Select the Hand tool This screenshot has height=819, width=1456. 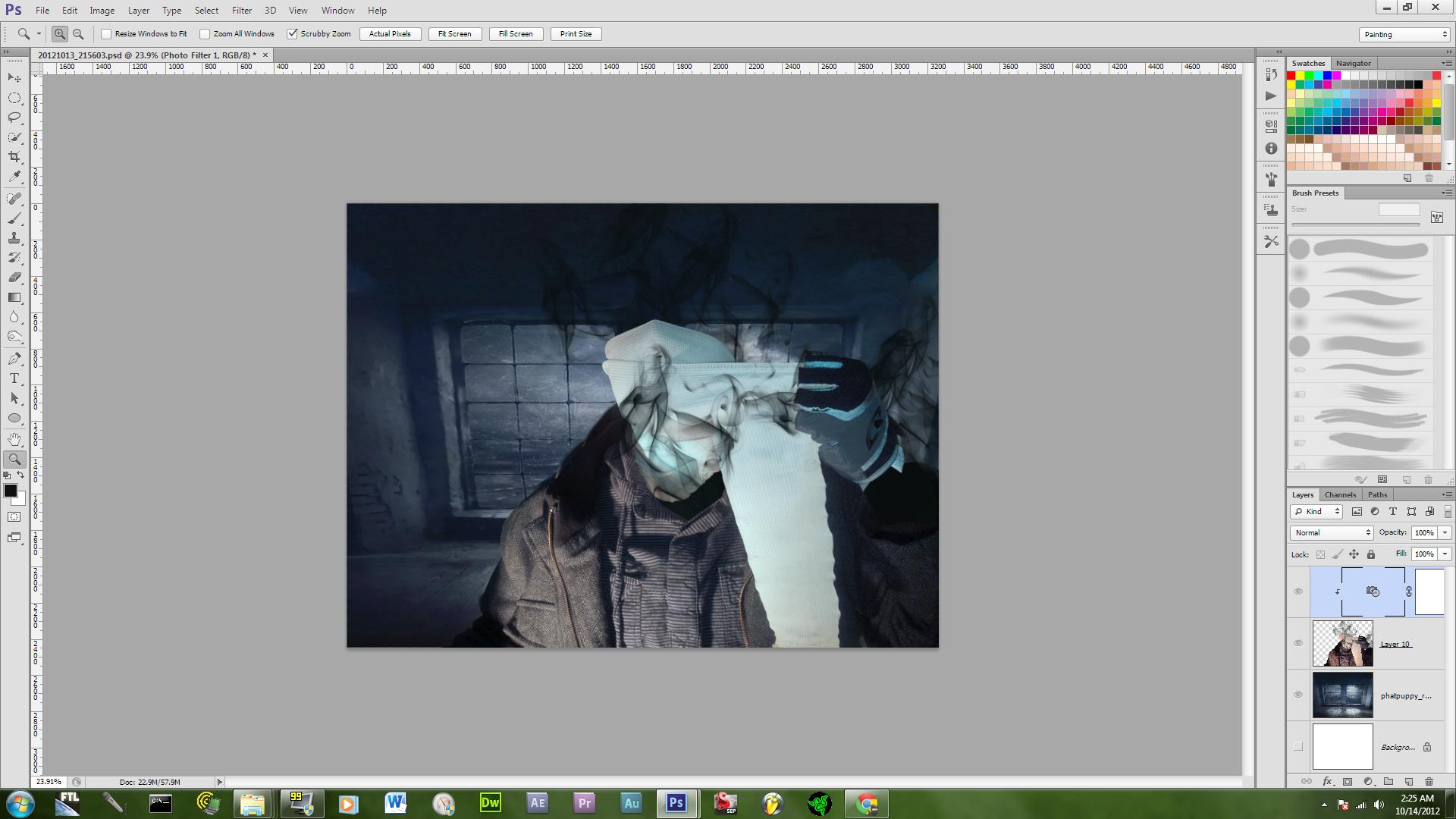pyautogui.click(x=14, y=439)
